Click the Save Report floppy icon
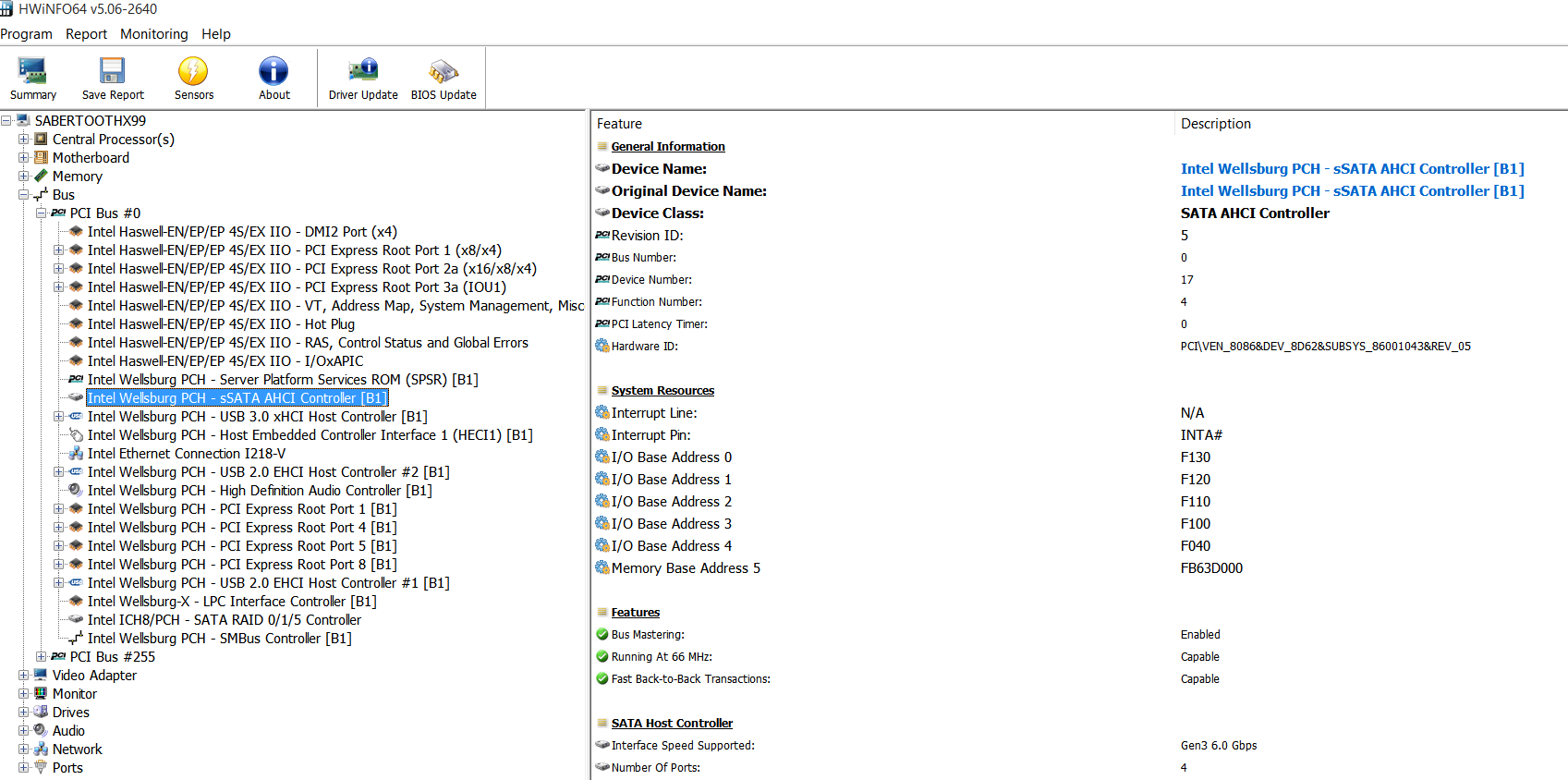The height and width of the screenshot is (780, 1568). point(113,71)
